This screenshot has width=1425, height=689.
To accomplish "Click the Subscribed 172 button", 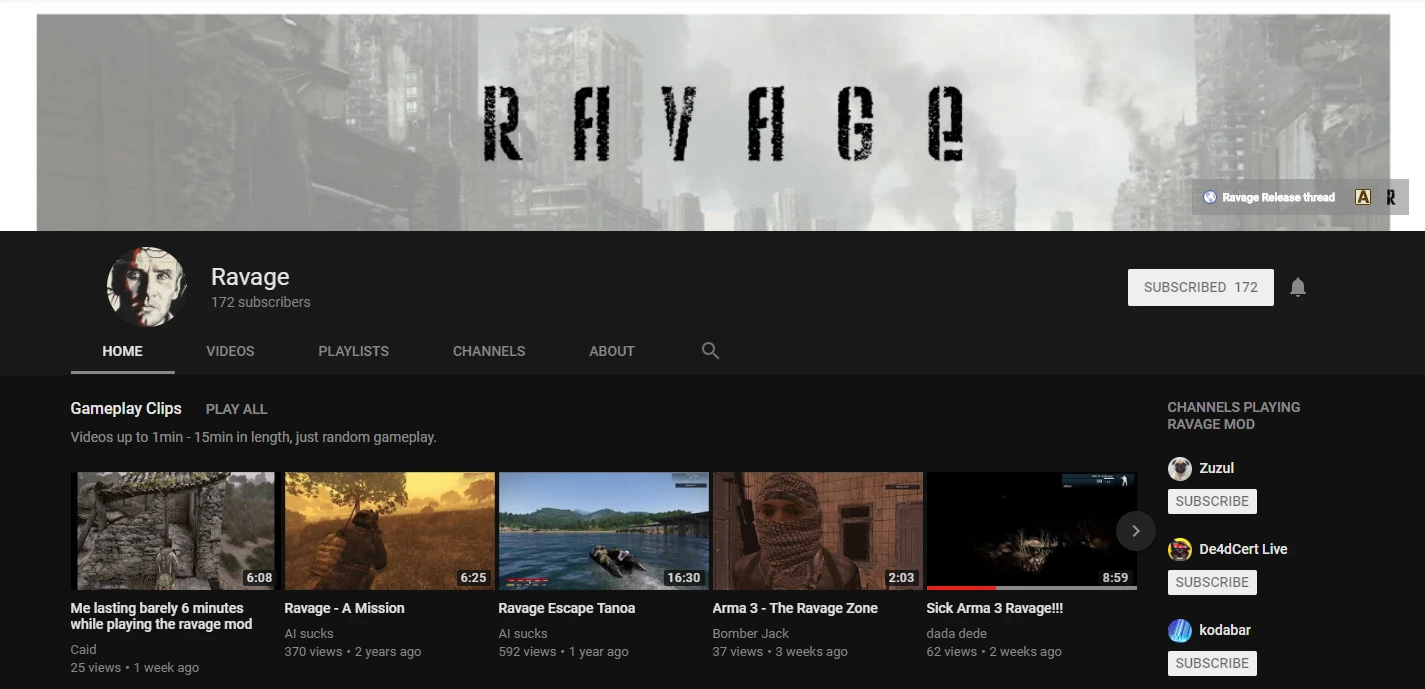I will pyautogui.click(x=1201, y=287).
